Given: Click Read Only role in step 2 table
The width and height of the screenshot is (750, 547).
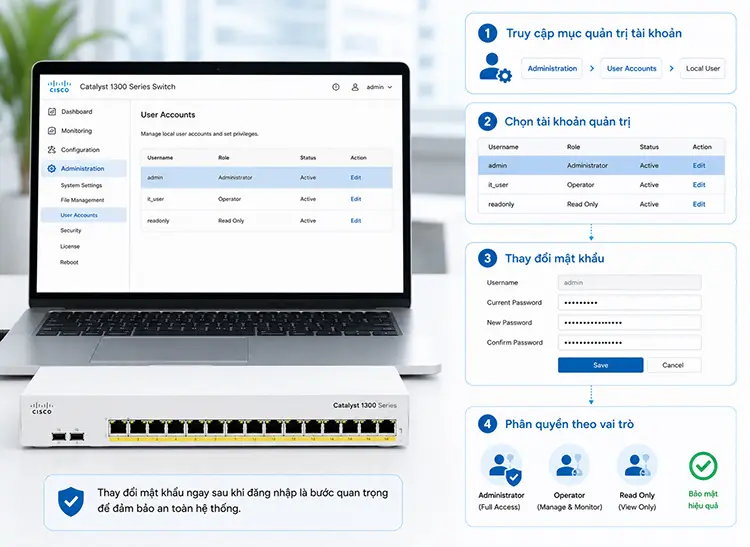Looking at the screenshot, I should tap(582, 204).
